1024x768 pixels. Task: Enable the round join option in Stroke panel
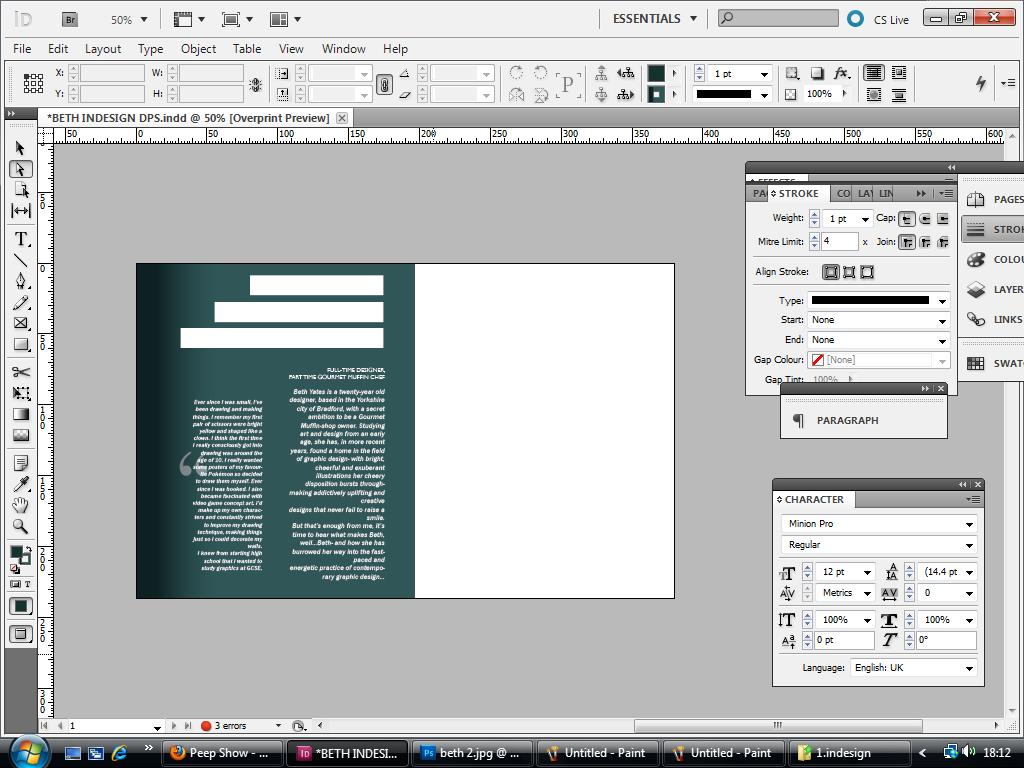927,242
